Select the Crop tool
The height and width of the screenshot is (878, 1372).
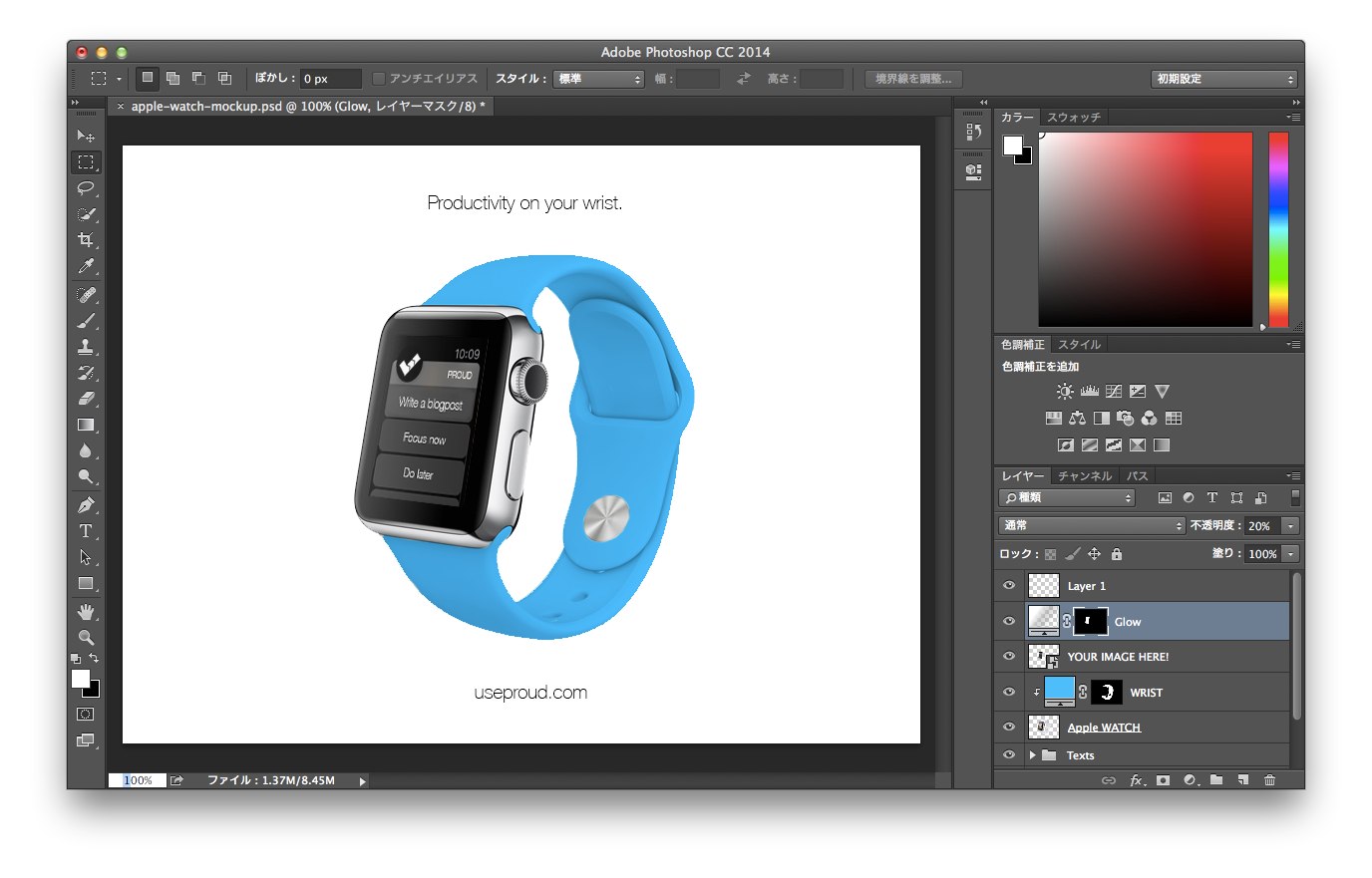click(86, 240)
